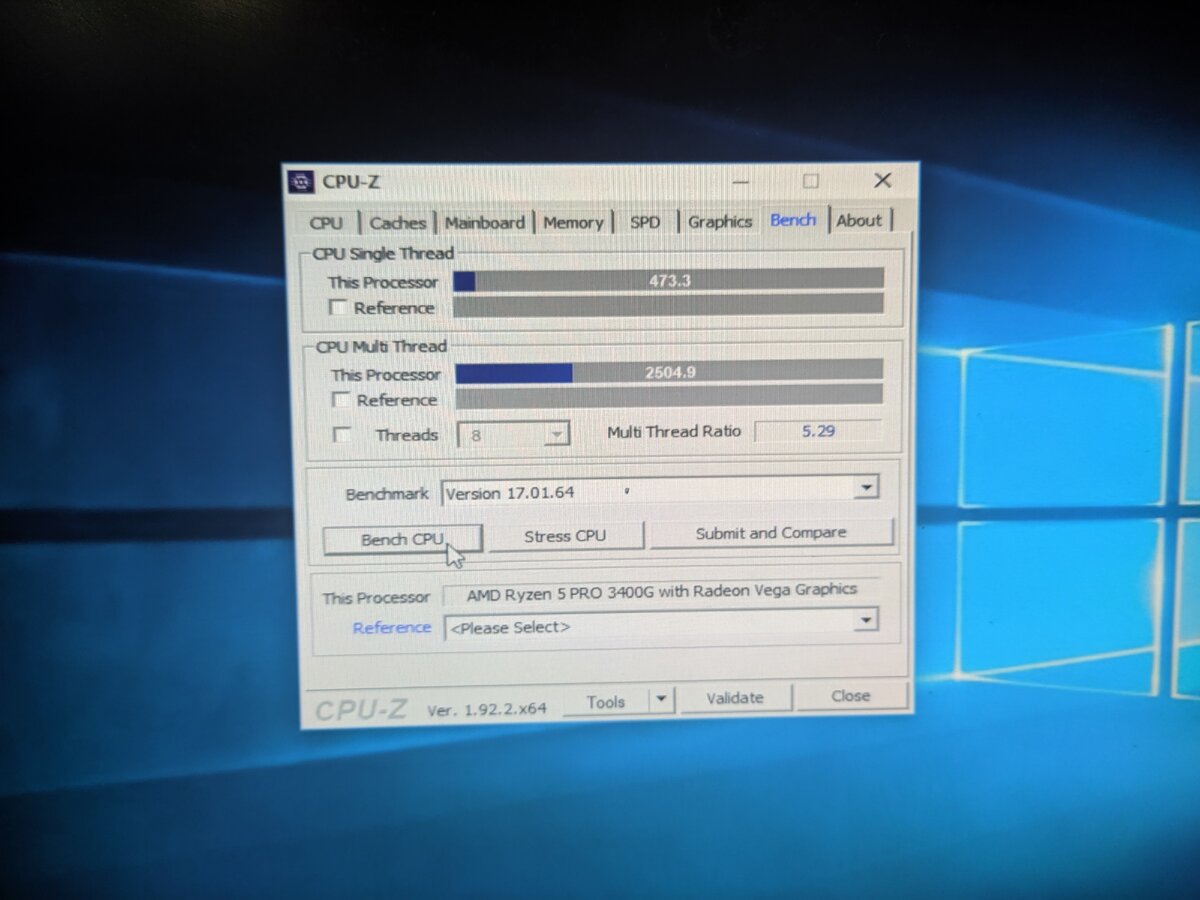
Task: Click the Tools button
Action: 606,702
